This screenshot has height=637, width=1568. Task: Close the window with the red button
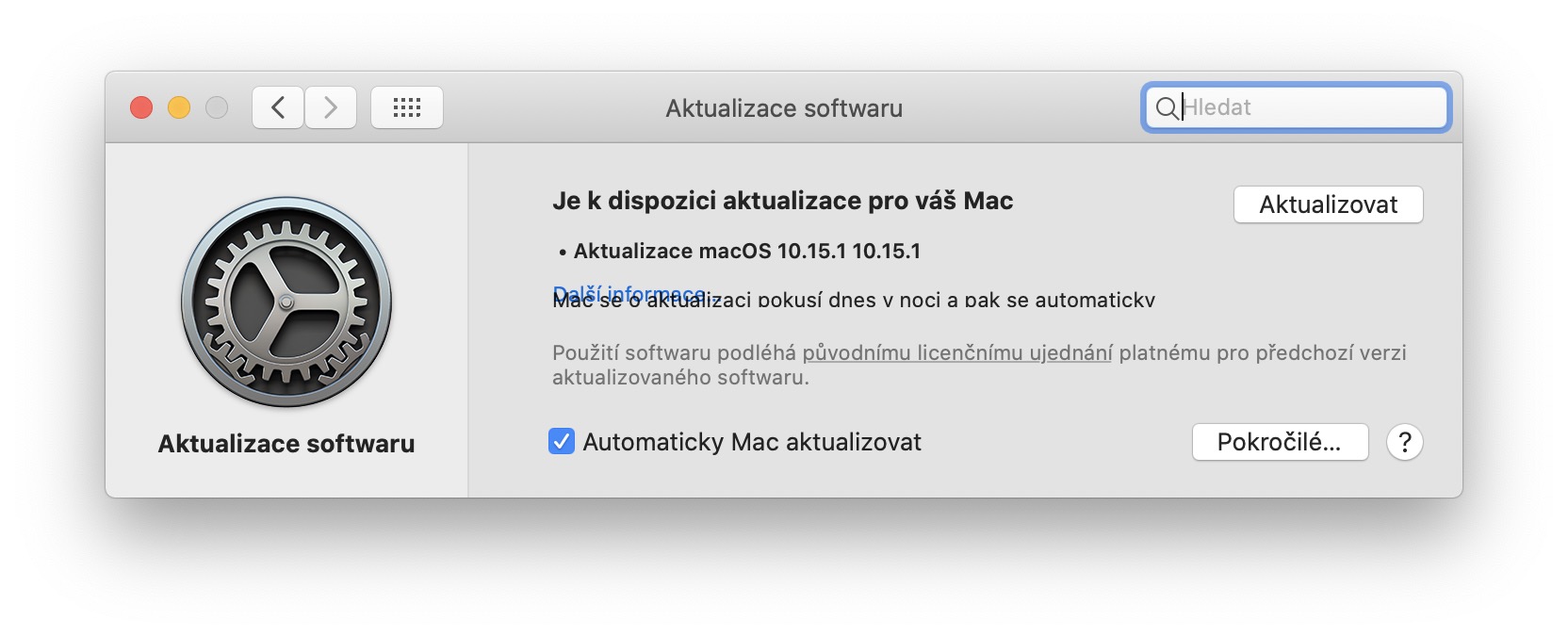(x=141, y=107)
